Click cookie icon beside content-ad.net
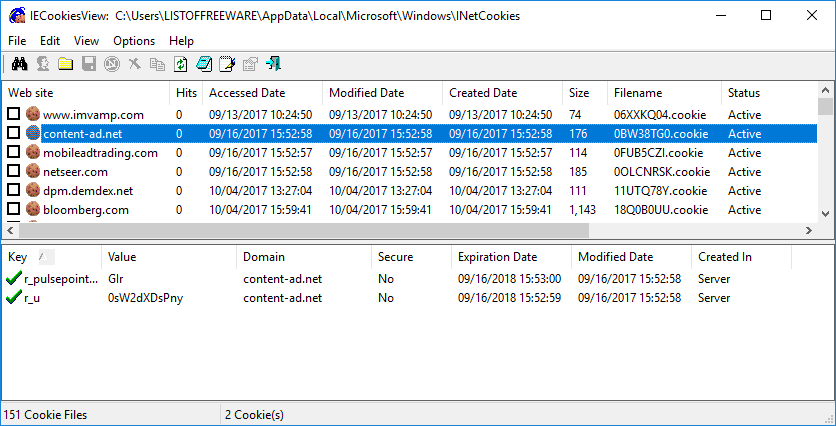The image size is (836, 426). tap(33, 133)
